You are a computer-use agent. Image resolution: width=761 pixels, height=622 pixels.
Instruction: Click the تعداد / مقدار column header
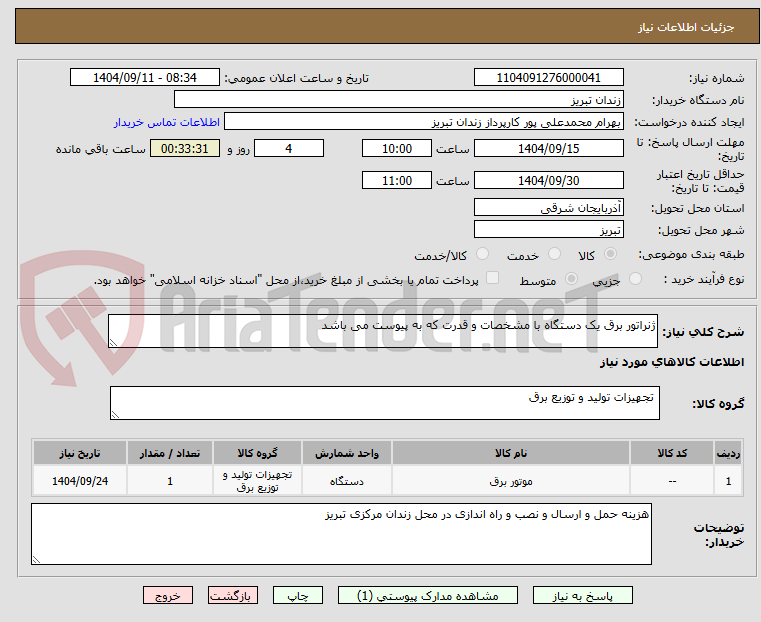coord(170,453)
